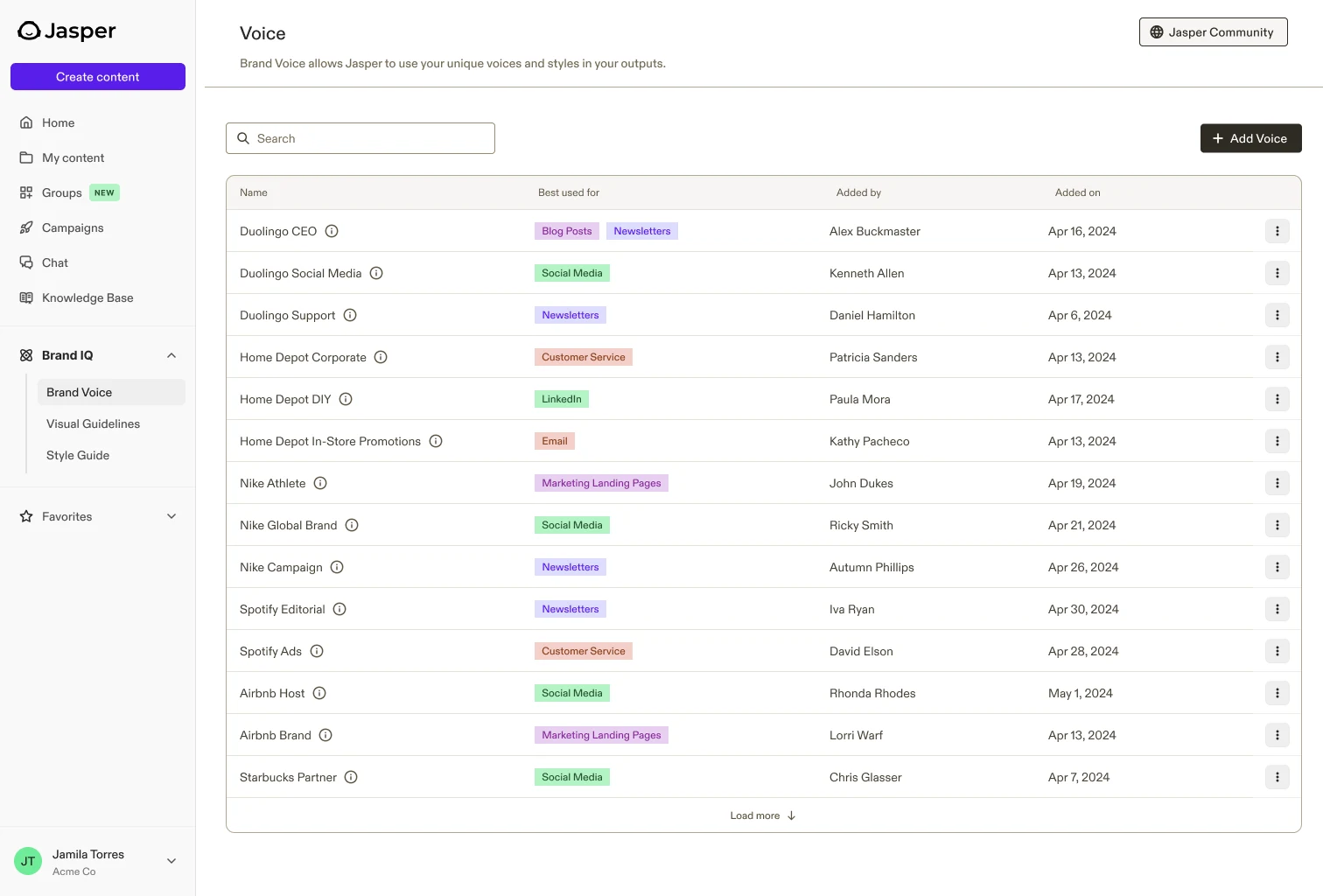
Task: Open actions menu for Starbucks Partner row
Action: (1277, 777)
